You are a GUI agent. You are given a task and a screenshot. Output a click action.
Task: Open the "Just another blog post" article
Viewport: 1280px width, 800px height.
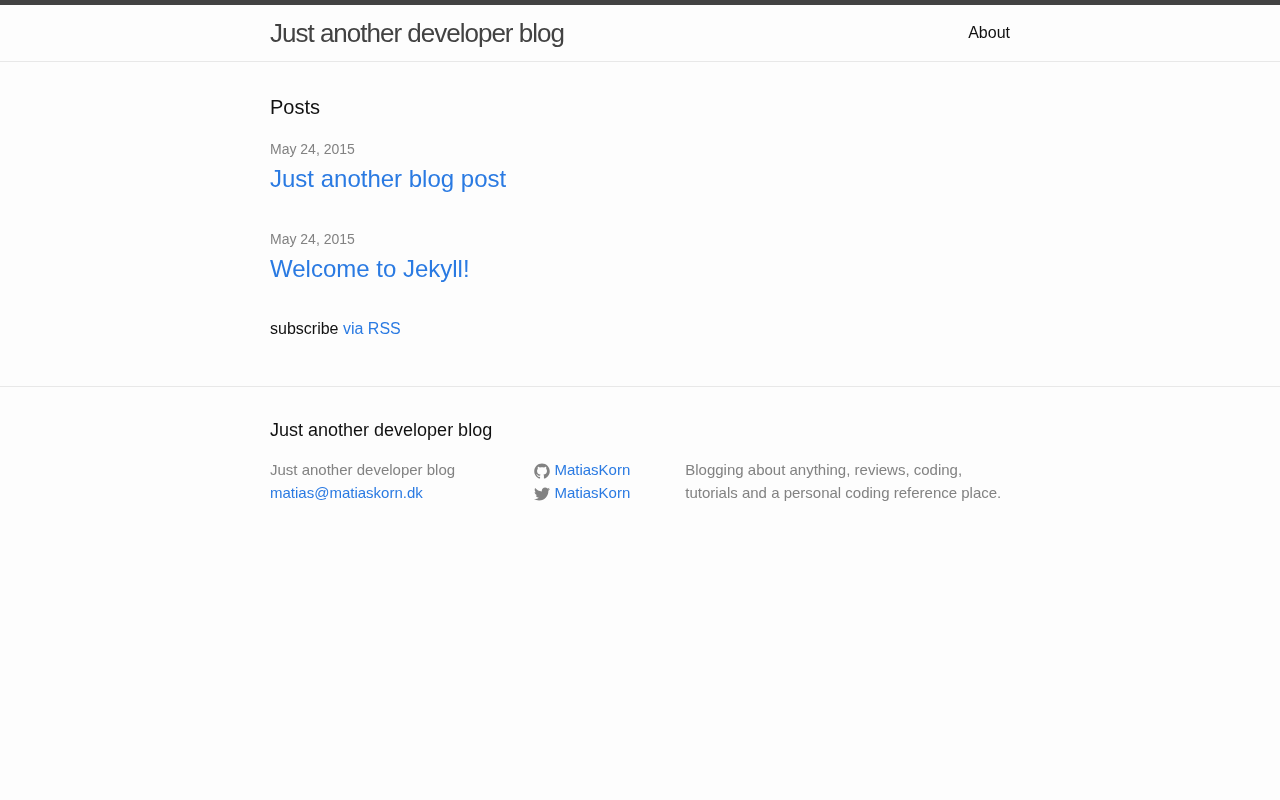pyautogui.click(x=388, y=179)
